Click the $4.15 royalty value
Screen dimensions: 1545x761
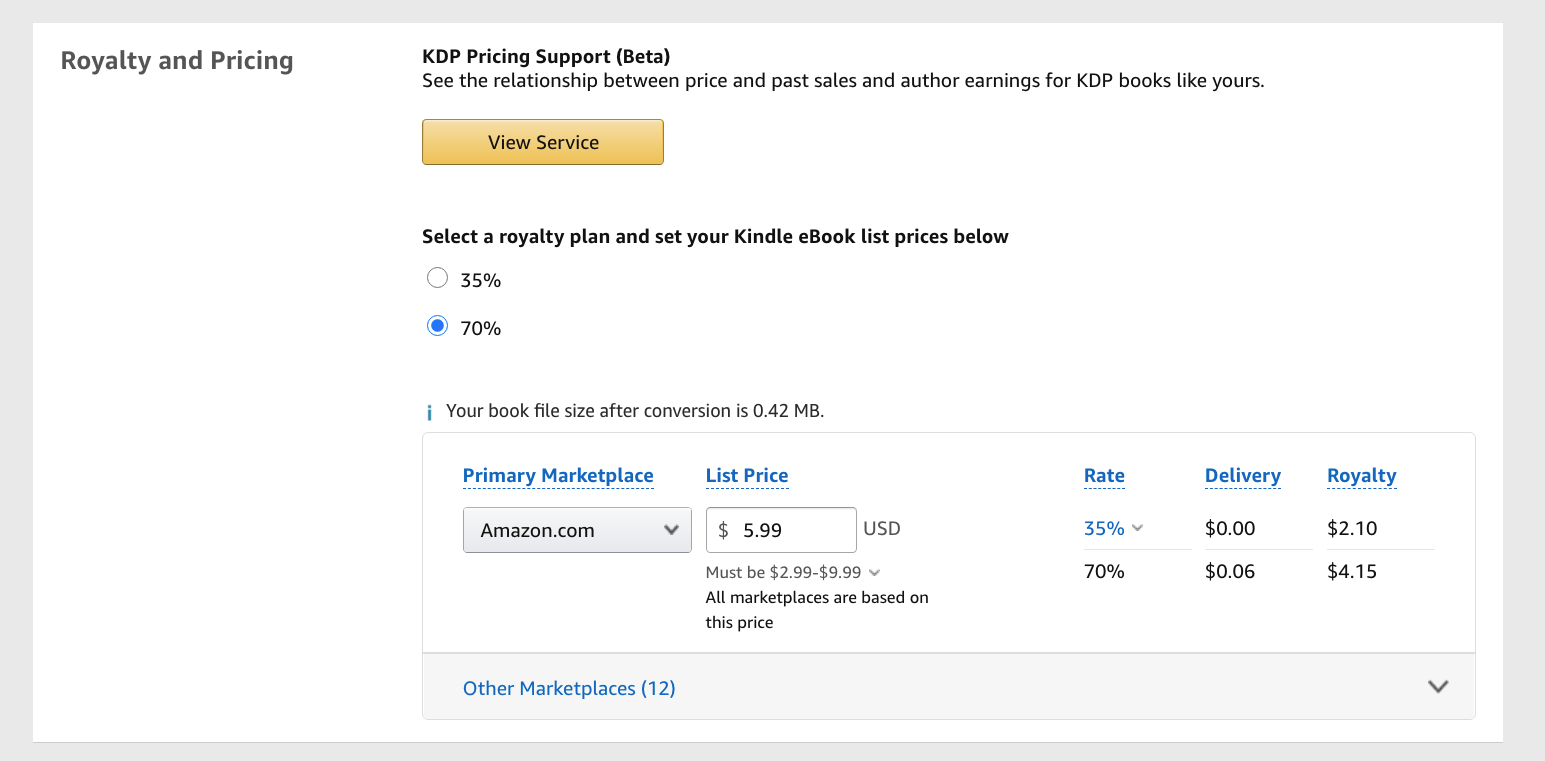pos(1352,571)
